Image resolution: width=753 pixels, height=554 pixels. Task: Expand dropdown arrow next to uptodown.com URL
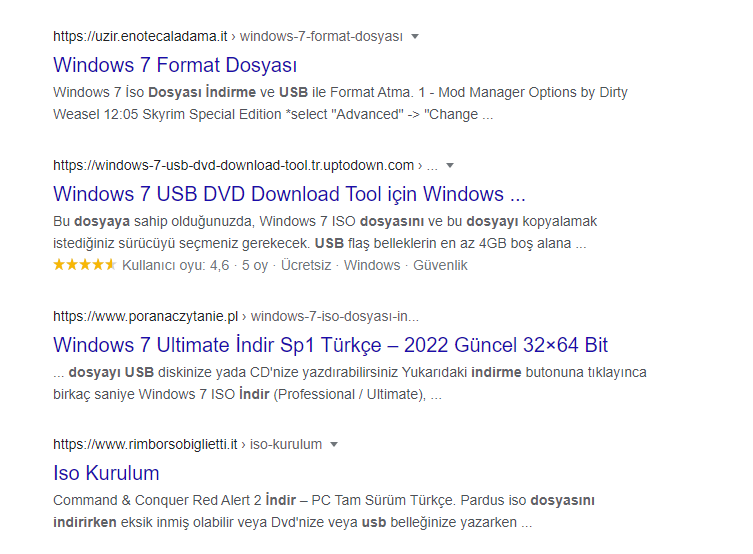point(450,166)
